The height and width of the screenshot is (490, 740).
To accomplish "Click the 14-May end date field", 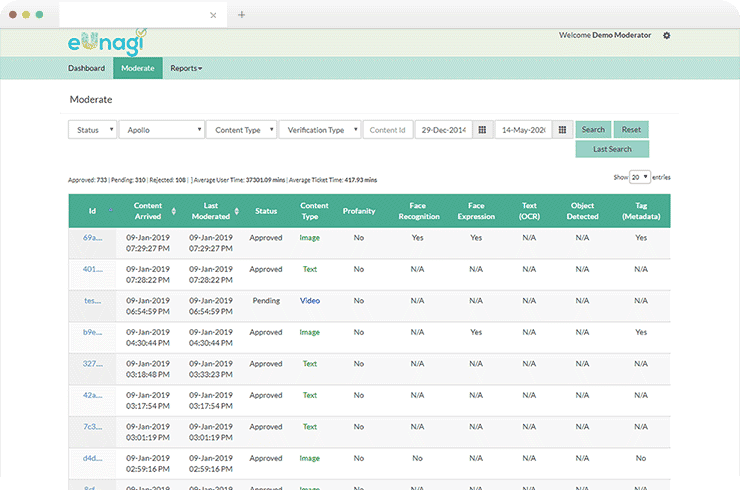I will tap(523, 130).
